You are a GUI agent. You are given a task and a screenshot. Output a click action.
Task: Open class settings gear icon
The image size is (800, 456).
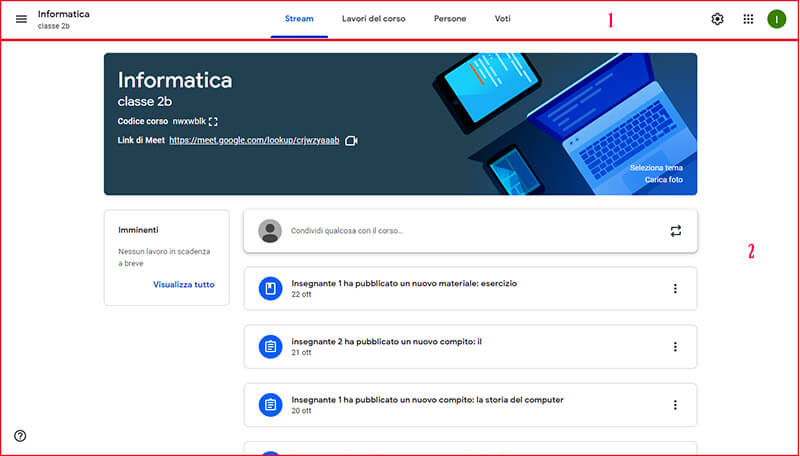click(717, 19)
